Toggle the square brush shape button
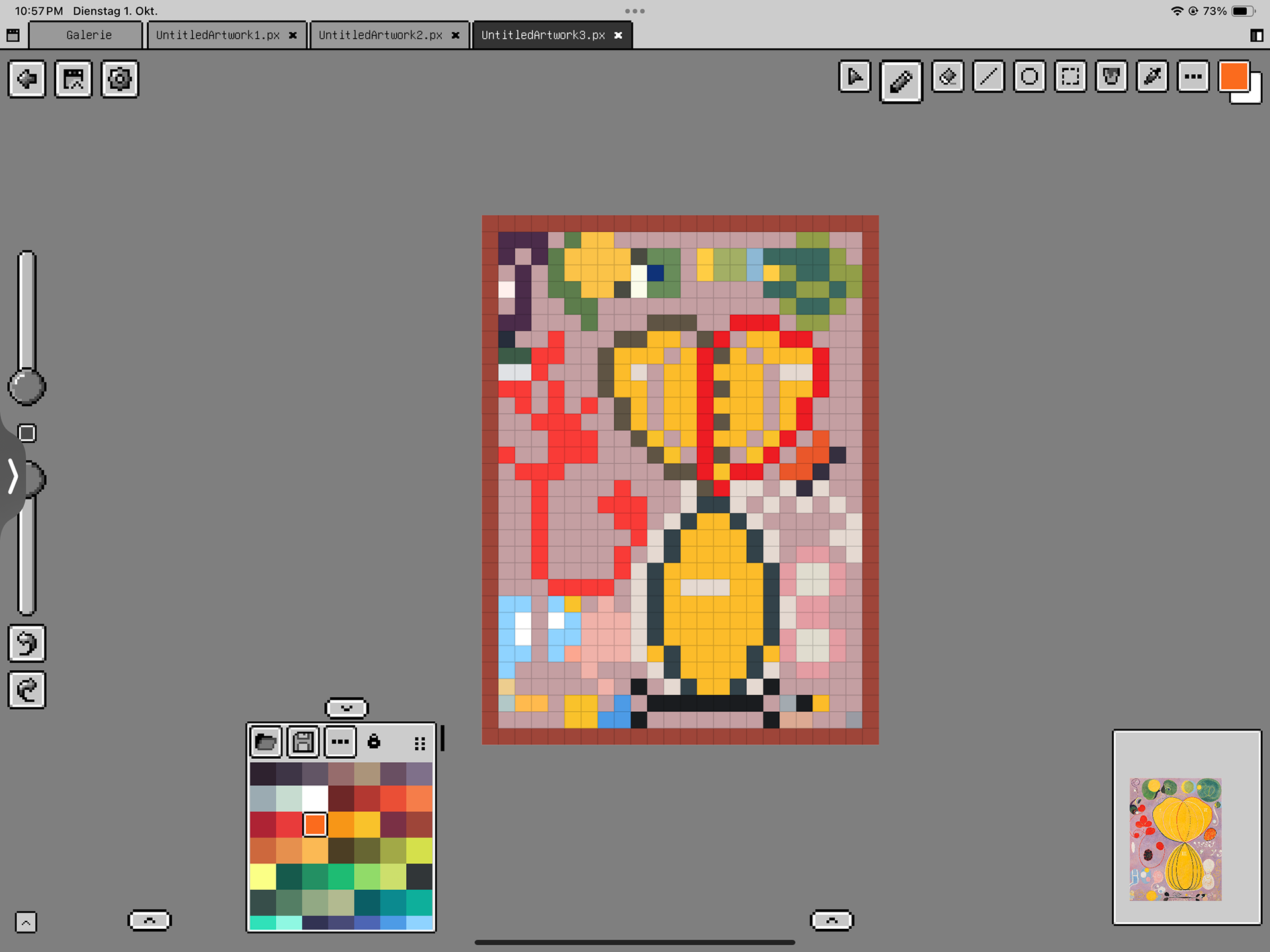The image size is (1270, 952). coord(26,433)
